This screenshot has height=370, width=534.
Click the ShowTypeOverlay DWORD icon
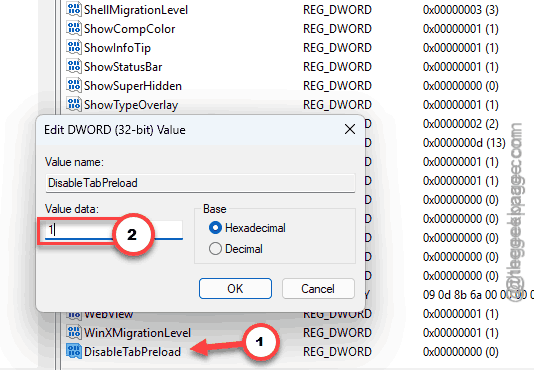(74, 105)
